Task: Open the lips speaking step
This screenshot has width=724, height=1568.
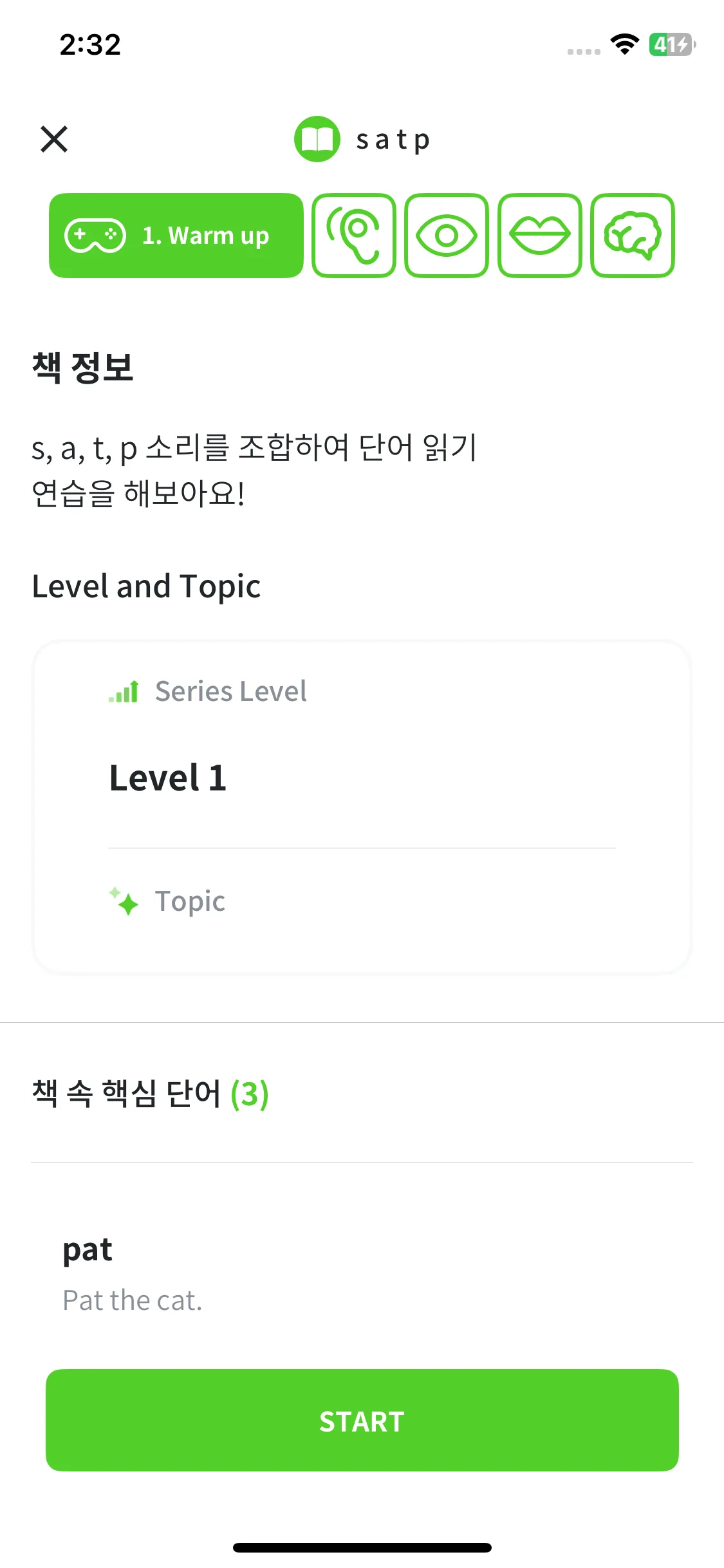Action: tap(540, 236)
